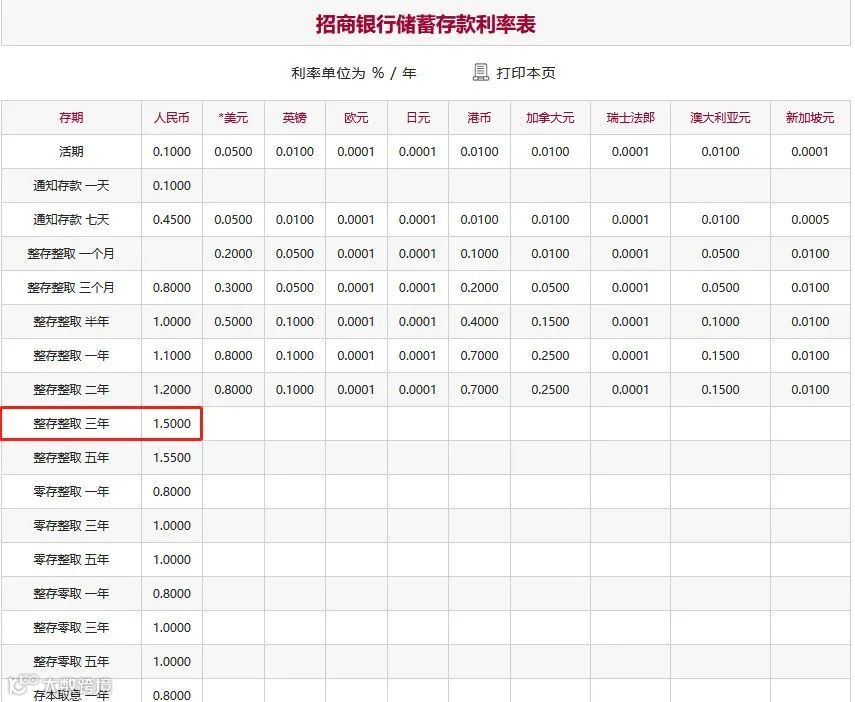The image size is (855, 702).
Task: Click the 招商银行储蓄存款利率表 page title
Action: (425, 25)
